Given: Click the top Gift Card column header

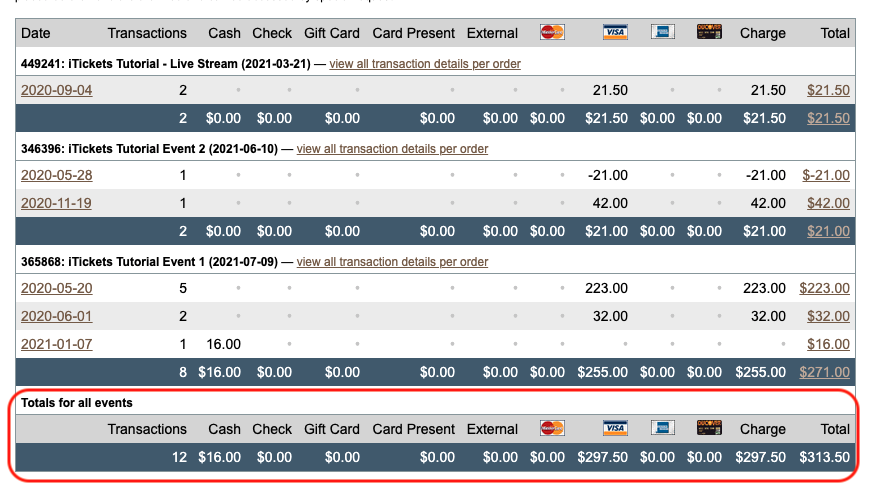Looking at the screenshot, I should 332,33.
